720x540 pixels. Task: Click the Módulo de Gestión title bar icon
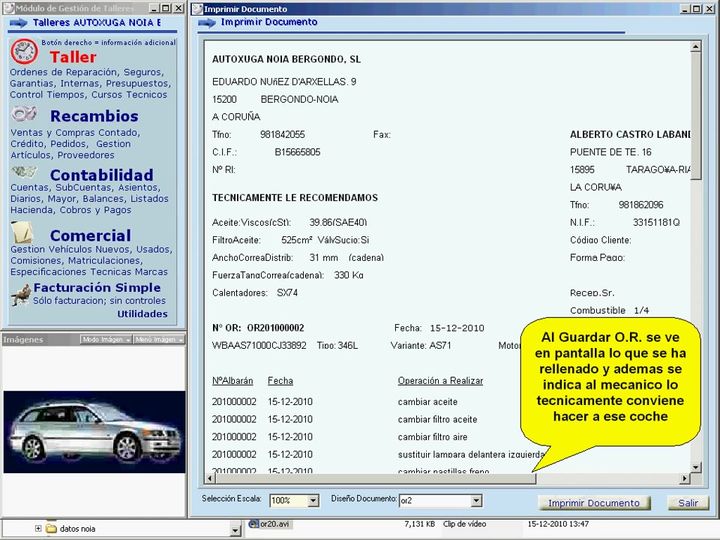(x=8, y=8)
